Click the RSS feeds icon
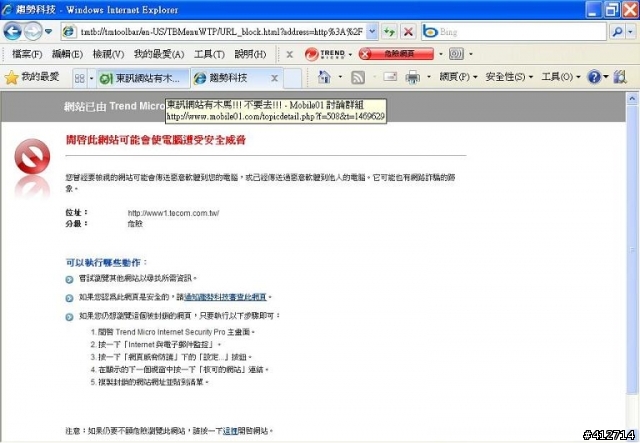The width and height of the screenshot is (640, 443). pos(358,78)
